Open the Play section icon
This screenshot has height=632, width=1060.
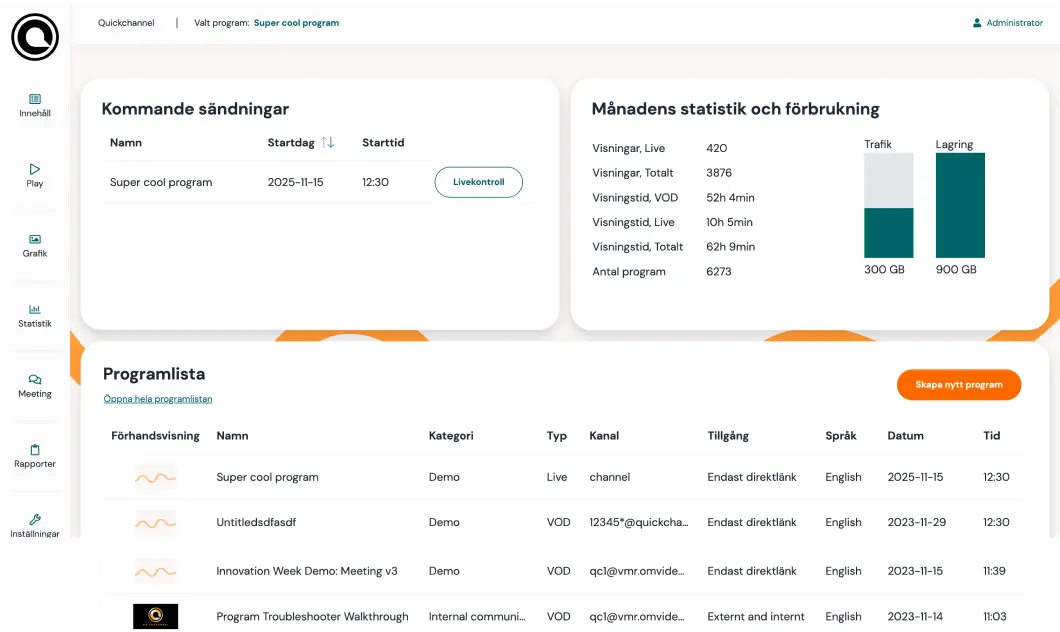tap(35, 169)
